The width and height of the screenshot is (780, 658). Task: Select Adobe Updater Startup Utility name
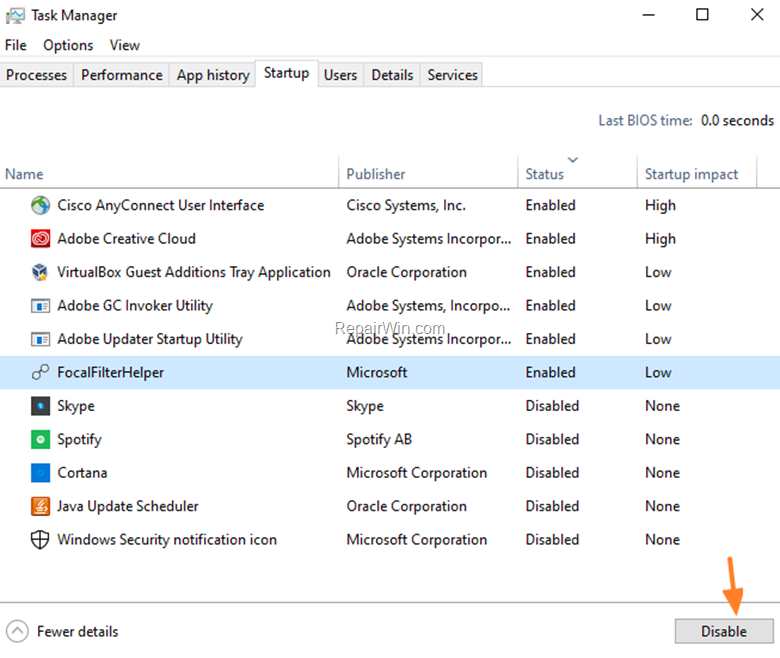pos(150,339)
